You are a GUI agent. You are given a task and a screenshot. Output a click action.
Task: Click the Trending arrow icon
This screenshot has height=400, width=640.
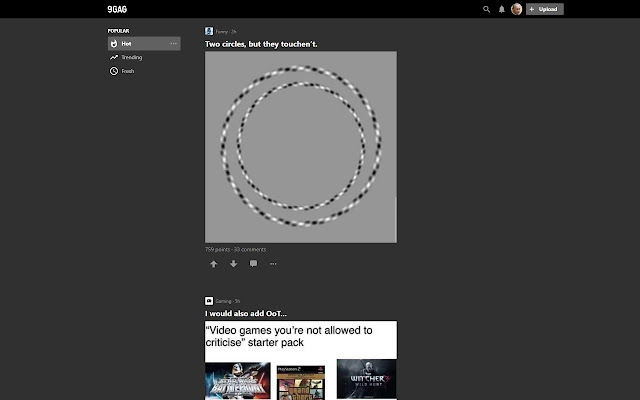[114, 57]
